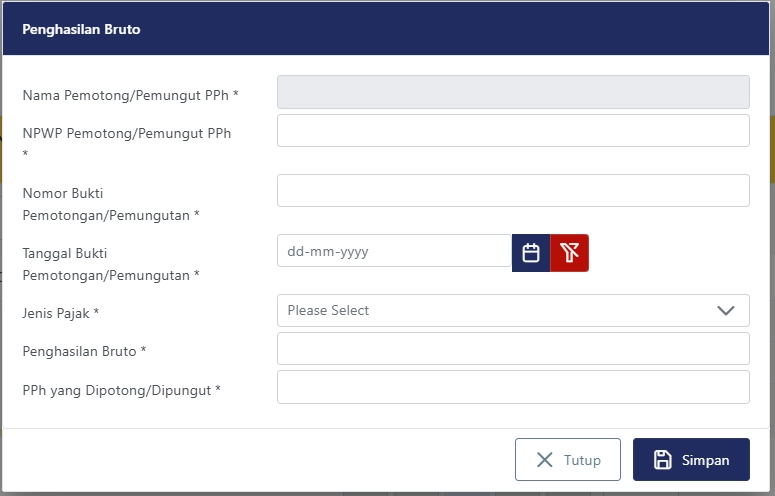The image size is (775, 496).
Task: Click the red clear-filter icon beside date
Action: point(570,252)
